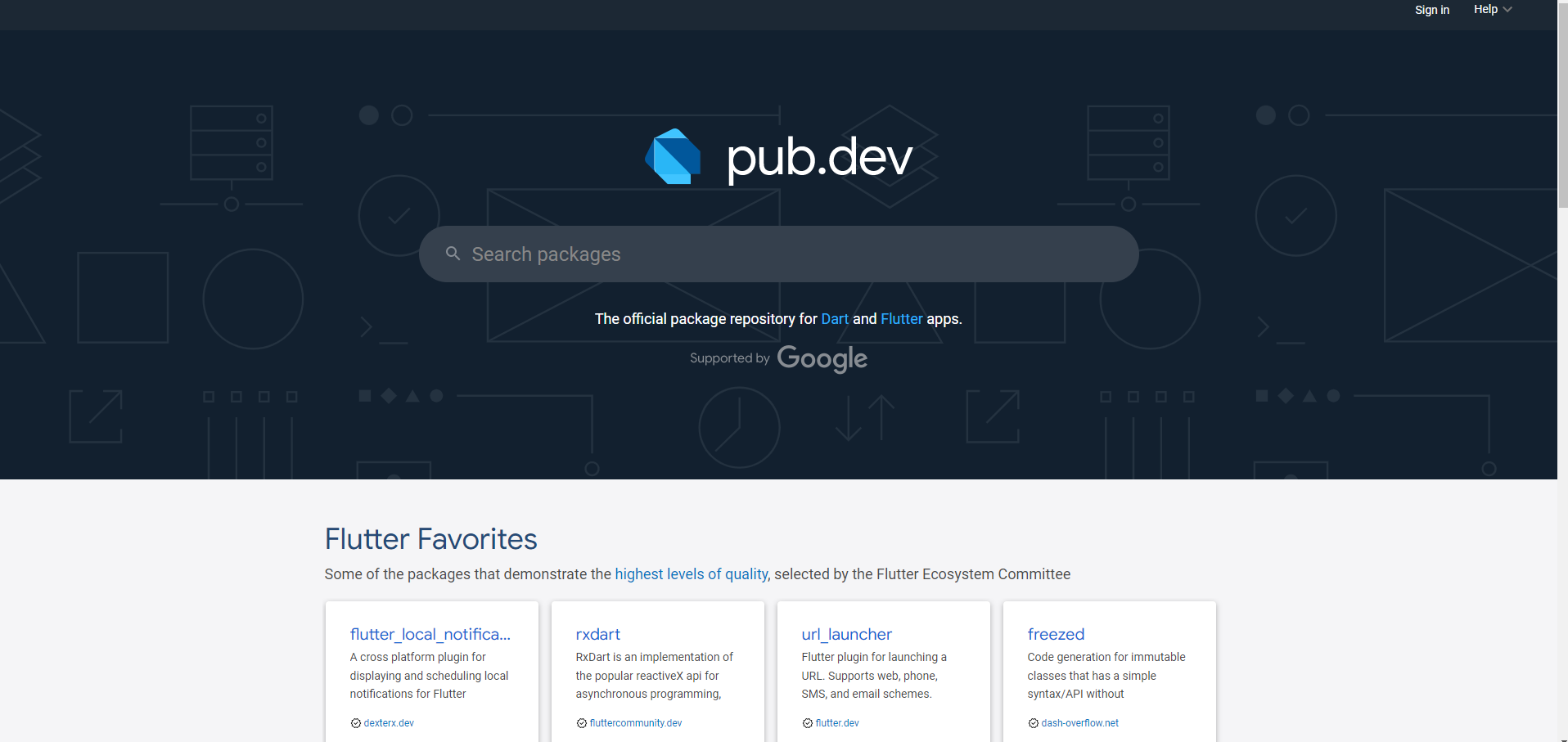Focus the Search packages field
This screenshot has width=1568, height=742.
(778, 254)
